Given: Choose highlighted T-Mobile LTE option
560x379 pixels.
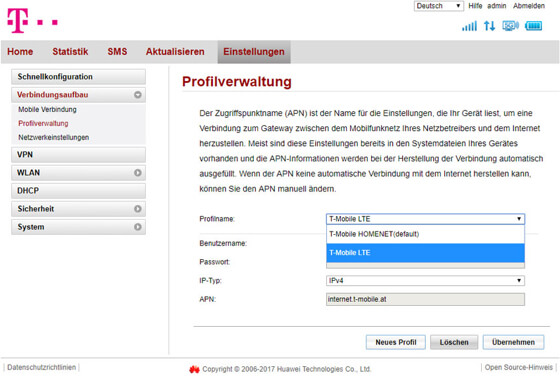Looking at the screenshot, I should (425, 253).
